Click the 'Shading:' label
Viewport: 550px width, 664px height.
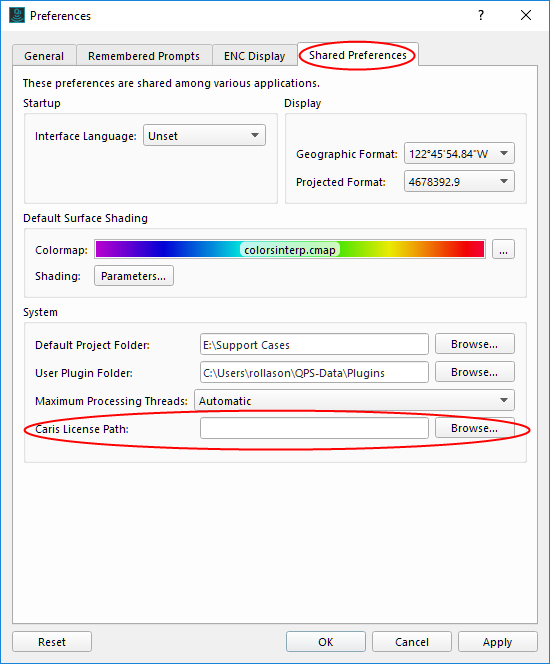point(58,276)
